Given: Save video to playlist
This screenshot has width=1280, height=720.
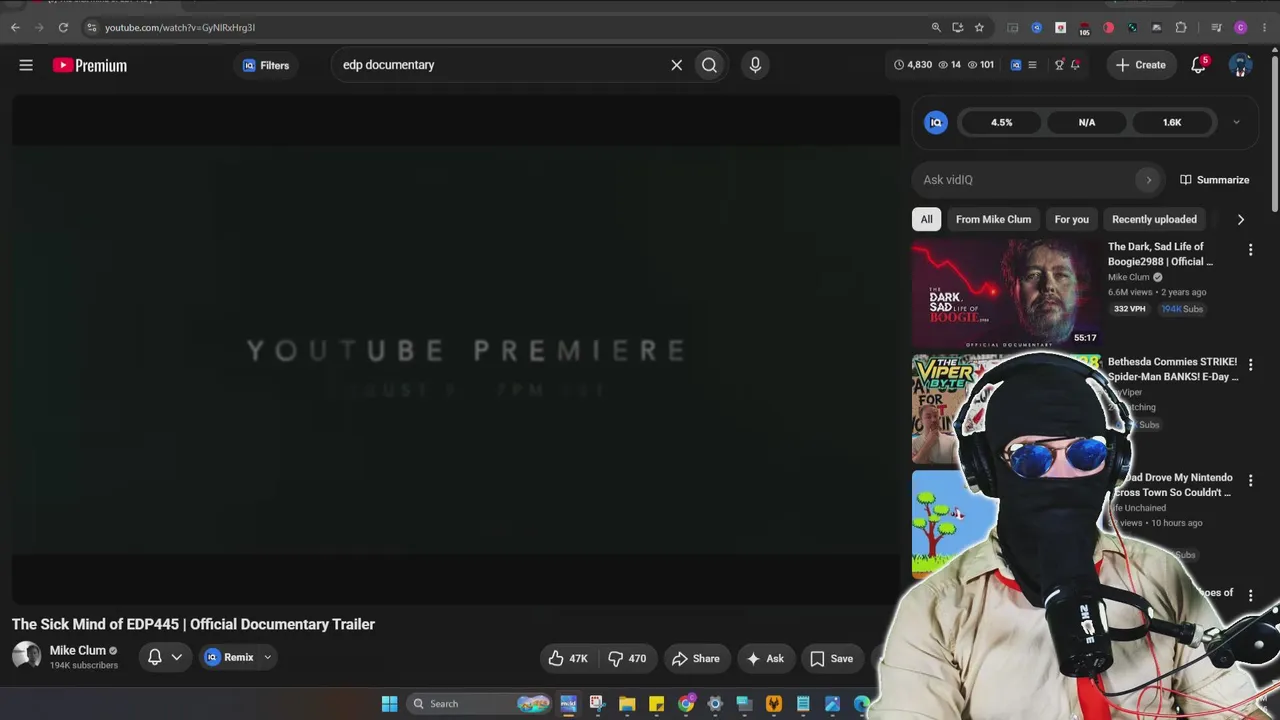Looking at the screenshot, I should click(x=832, y=658).
